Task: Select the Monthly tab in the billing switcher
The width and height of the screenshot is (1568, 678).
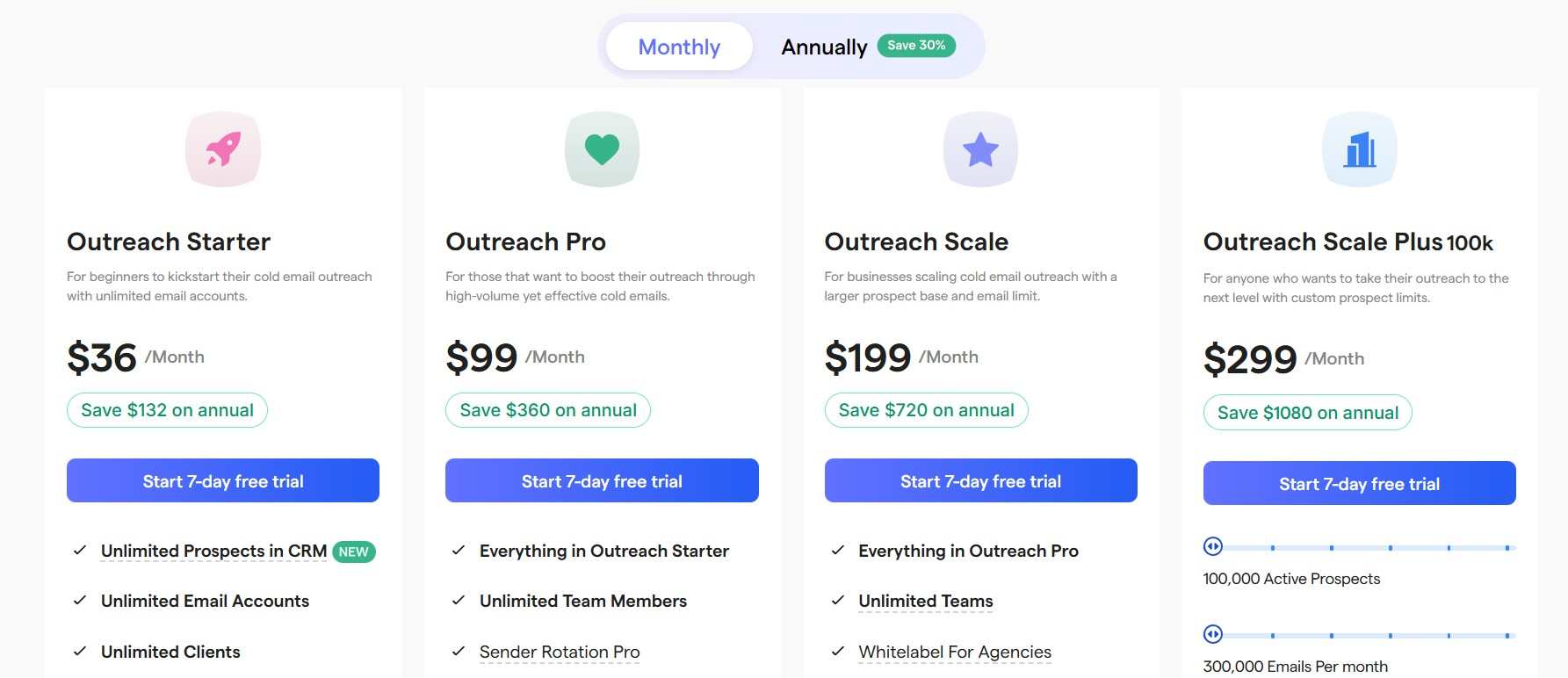Action: [678, 47]
